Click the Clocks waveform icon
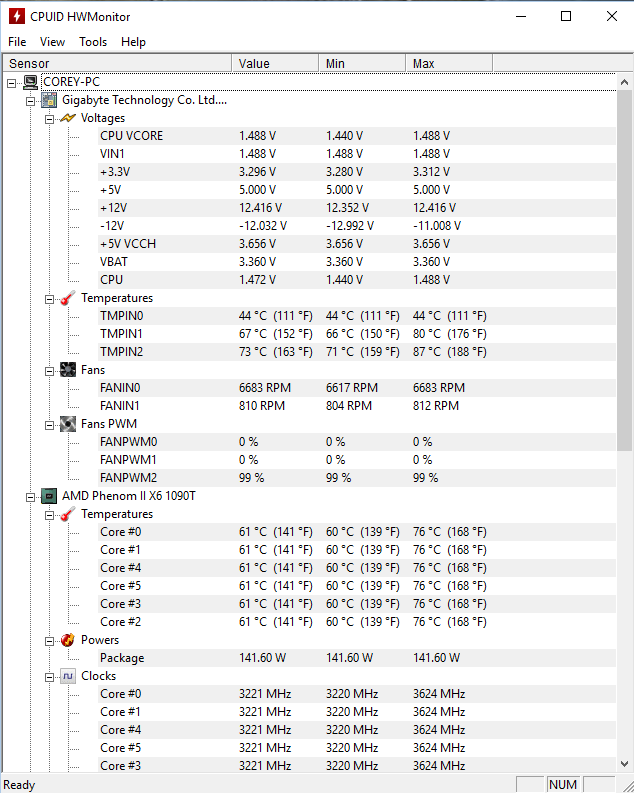Viewport: 634px width, 793px height. pyautogui.click(x=68, y=676)
